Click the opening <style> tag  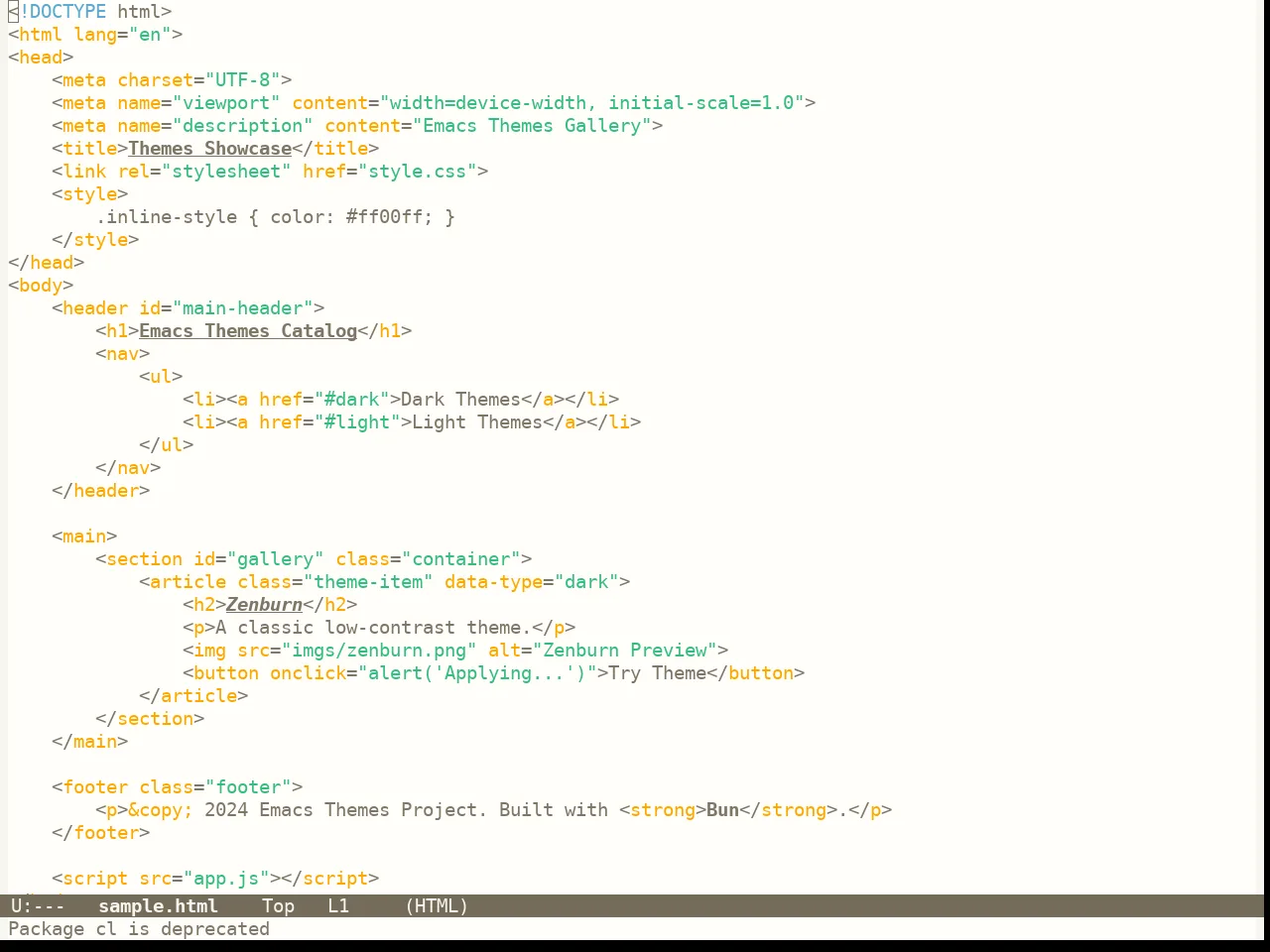[89, 194]
